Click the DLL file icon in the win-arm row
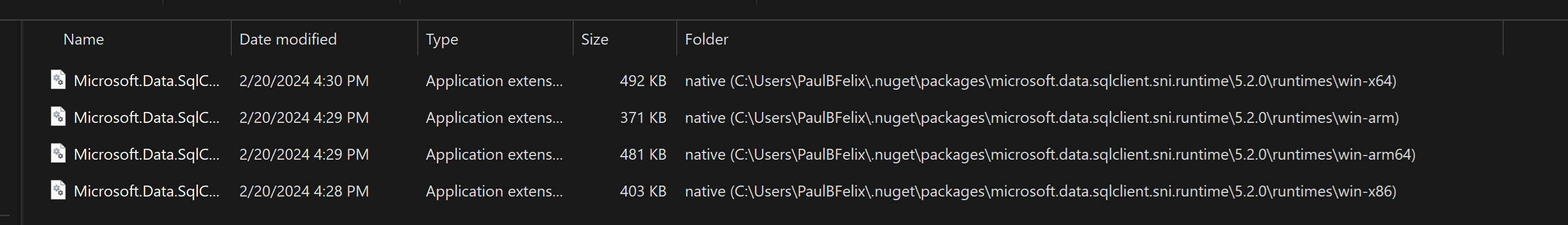 tap(58, 117)
